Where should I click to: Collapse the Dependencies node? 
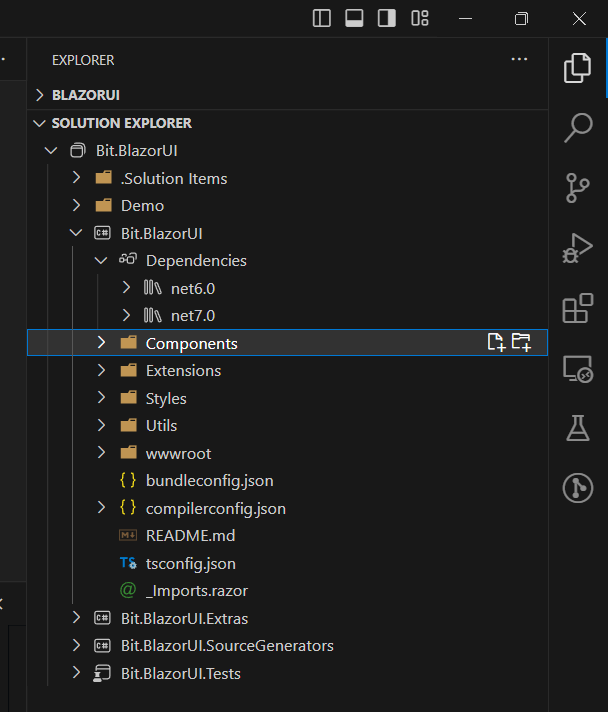click(x=101, y=260)
